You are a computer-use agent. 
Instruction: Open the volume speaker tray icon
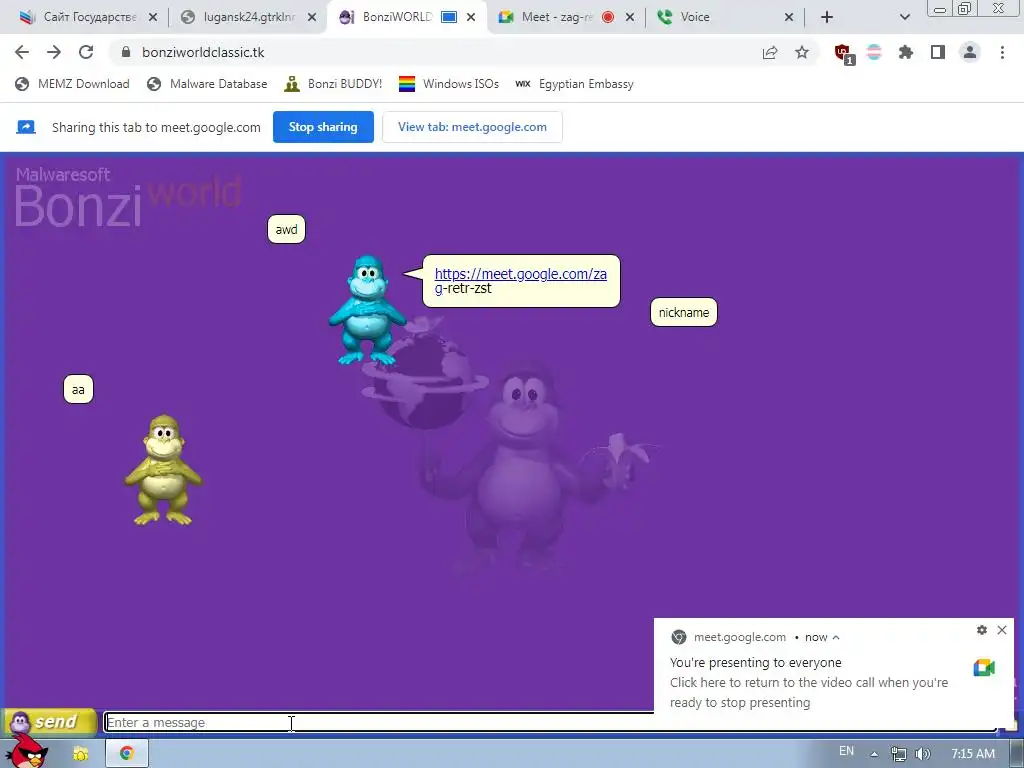[x=922, y=754]
